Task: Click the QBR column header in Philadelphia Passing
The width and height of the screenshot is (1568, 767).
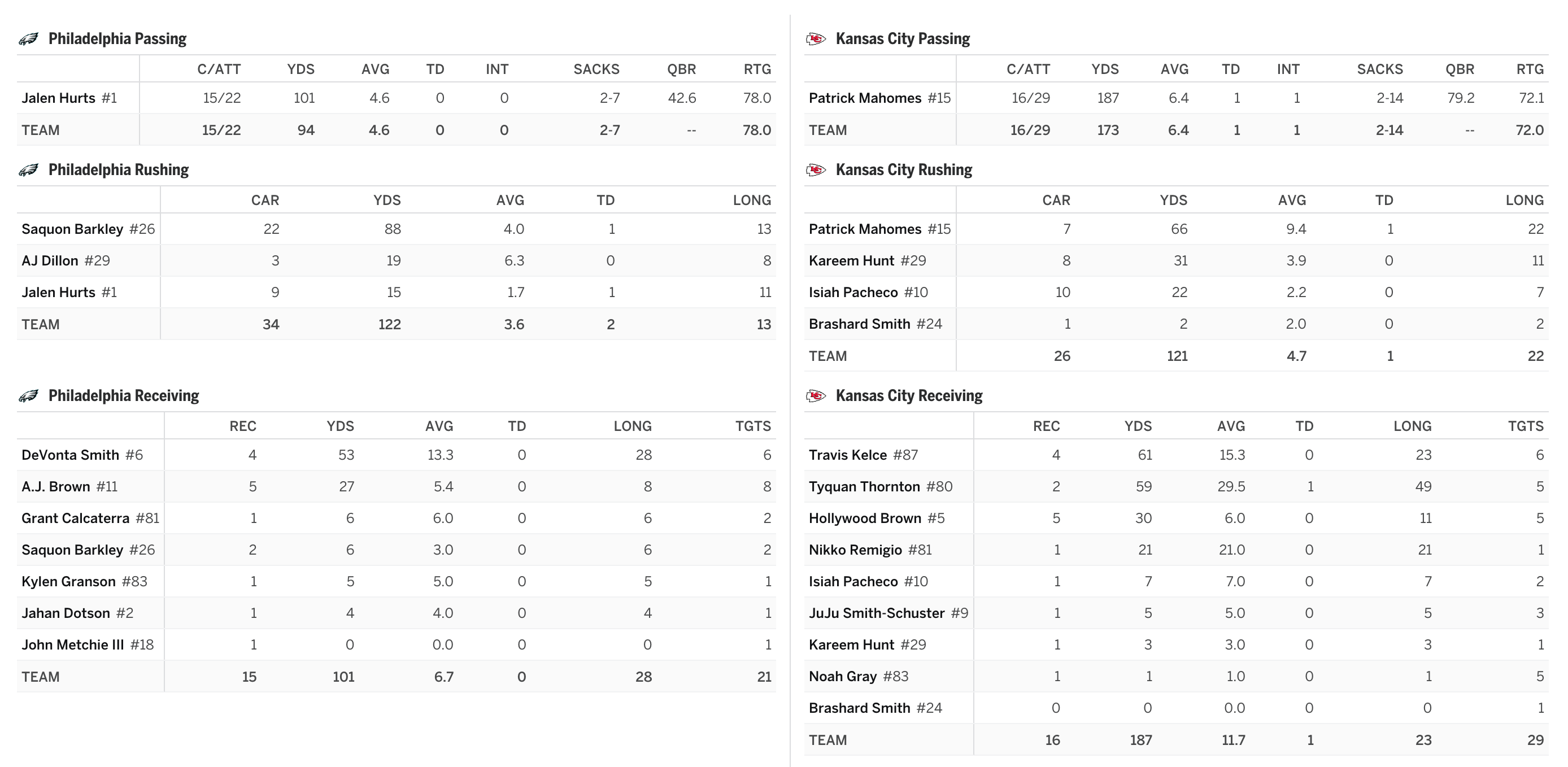Action: 681,69
